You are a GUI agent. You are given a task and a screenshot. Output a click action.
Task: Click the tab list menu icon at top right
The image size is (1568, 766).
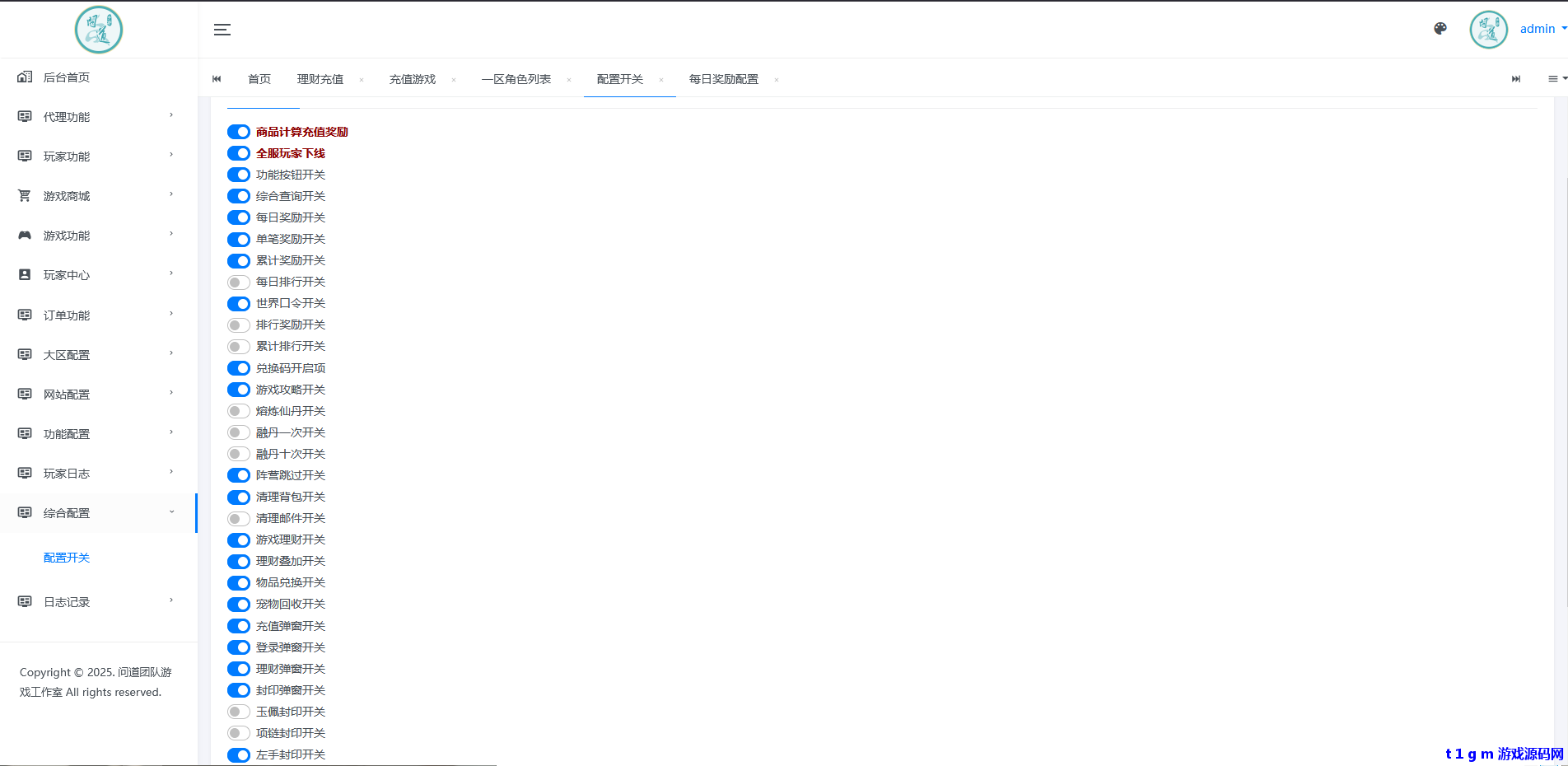[1552, 78]
